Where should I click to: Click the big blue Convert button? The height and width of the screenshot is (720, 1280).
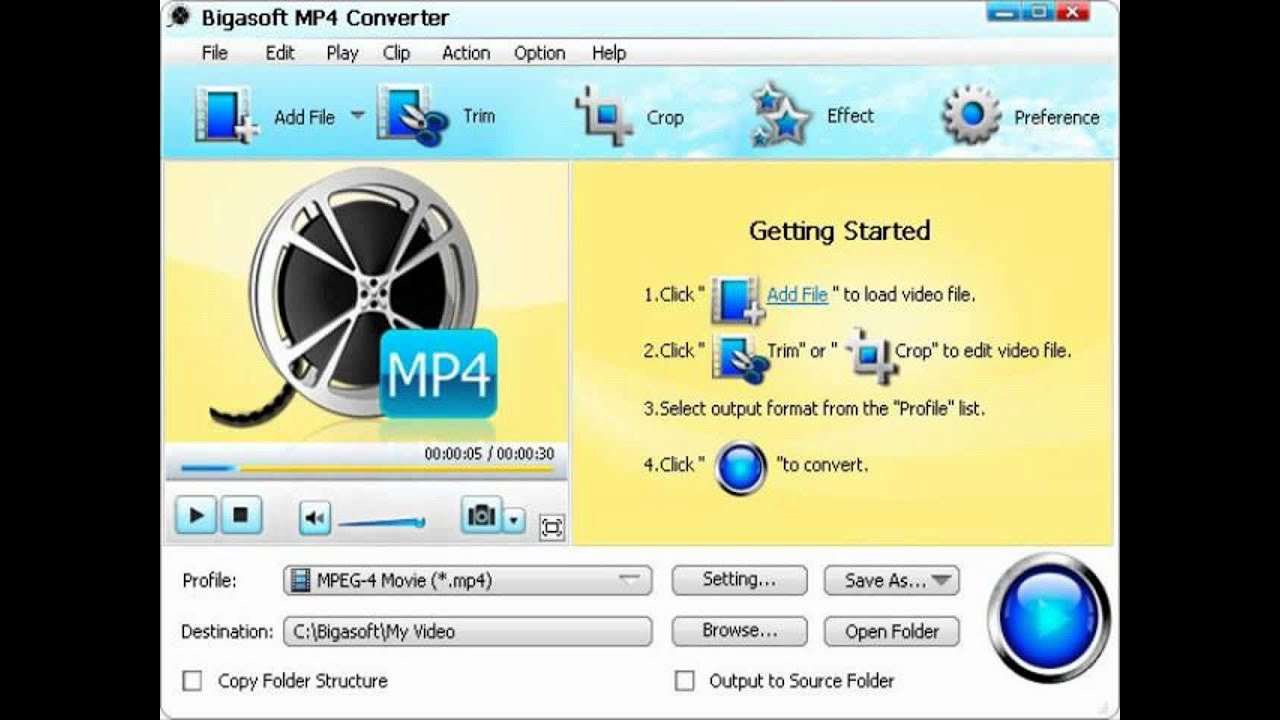pos(1049,617)
